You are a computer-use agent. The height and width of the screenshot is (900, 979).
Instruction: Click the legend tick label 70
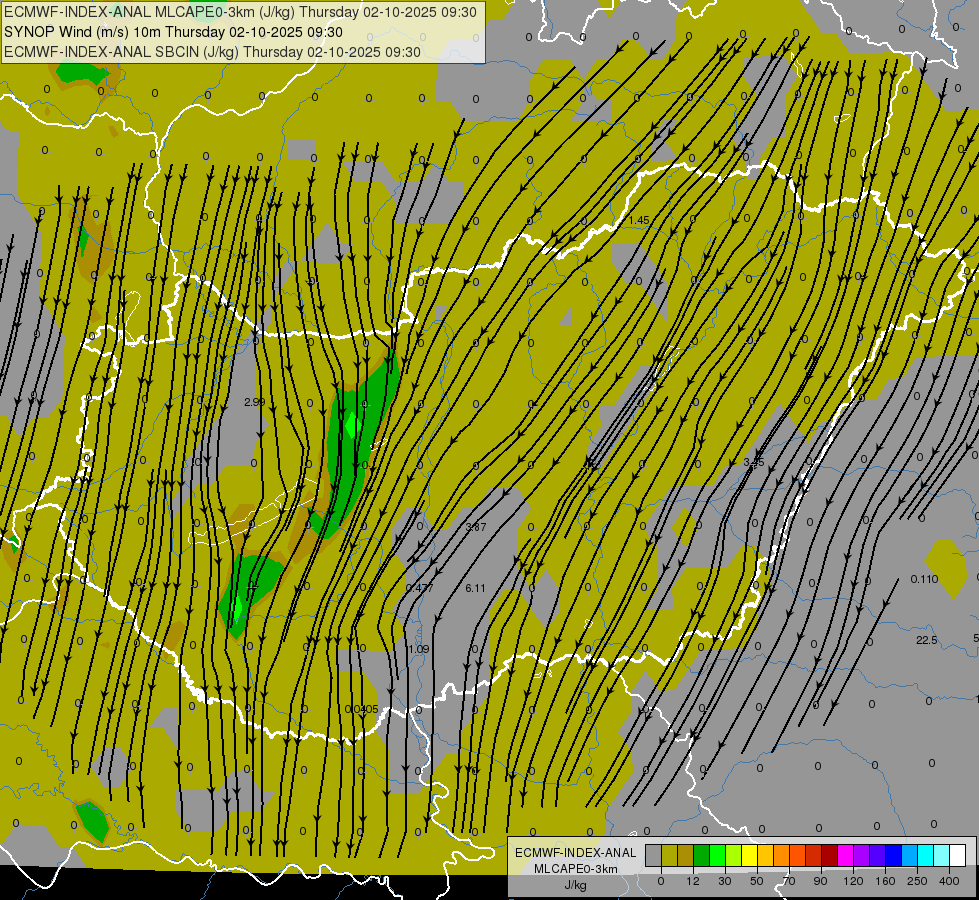tap(789, 881)
